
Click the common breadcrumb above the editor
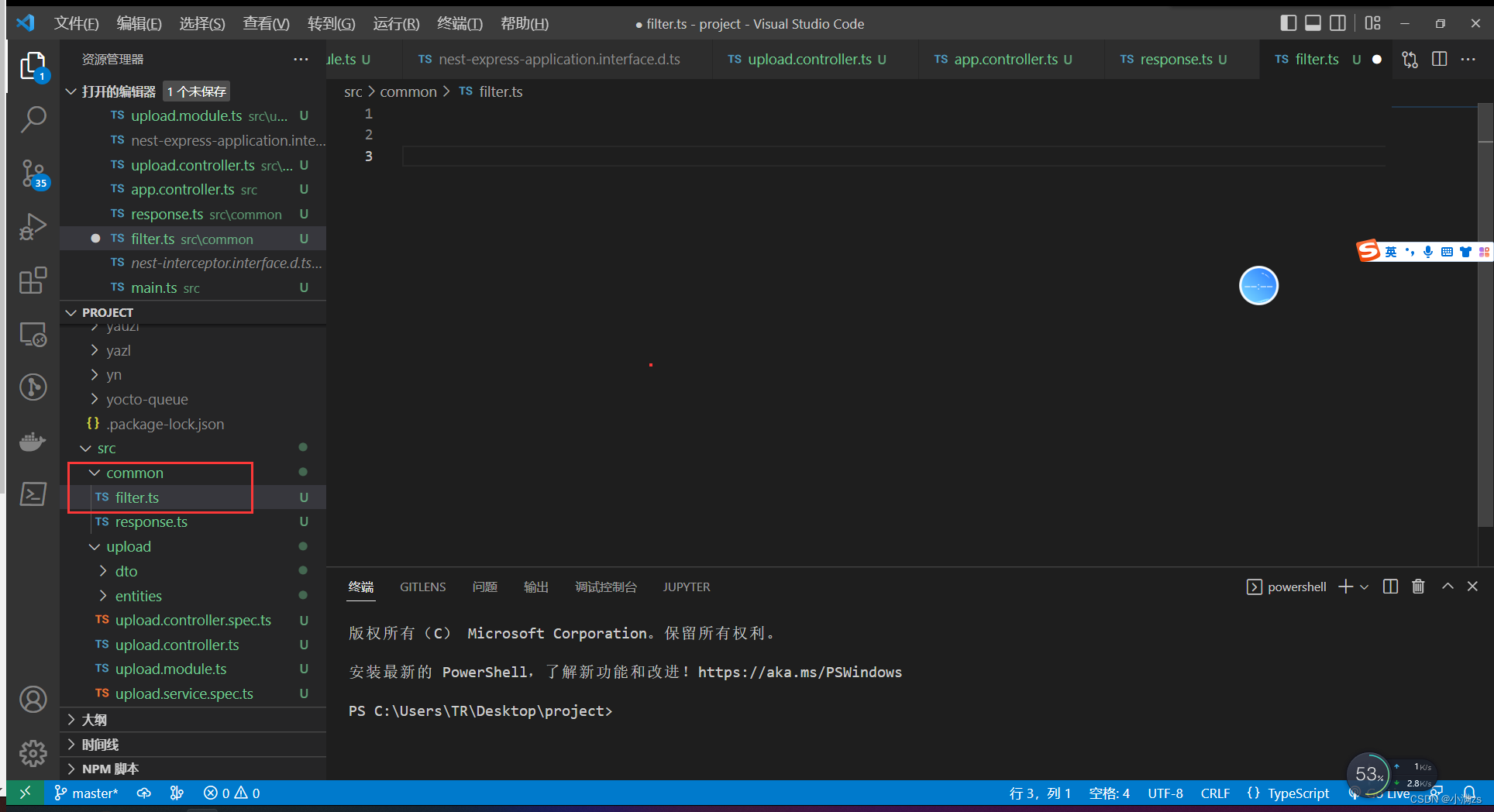(408, 91)
